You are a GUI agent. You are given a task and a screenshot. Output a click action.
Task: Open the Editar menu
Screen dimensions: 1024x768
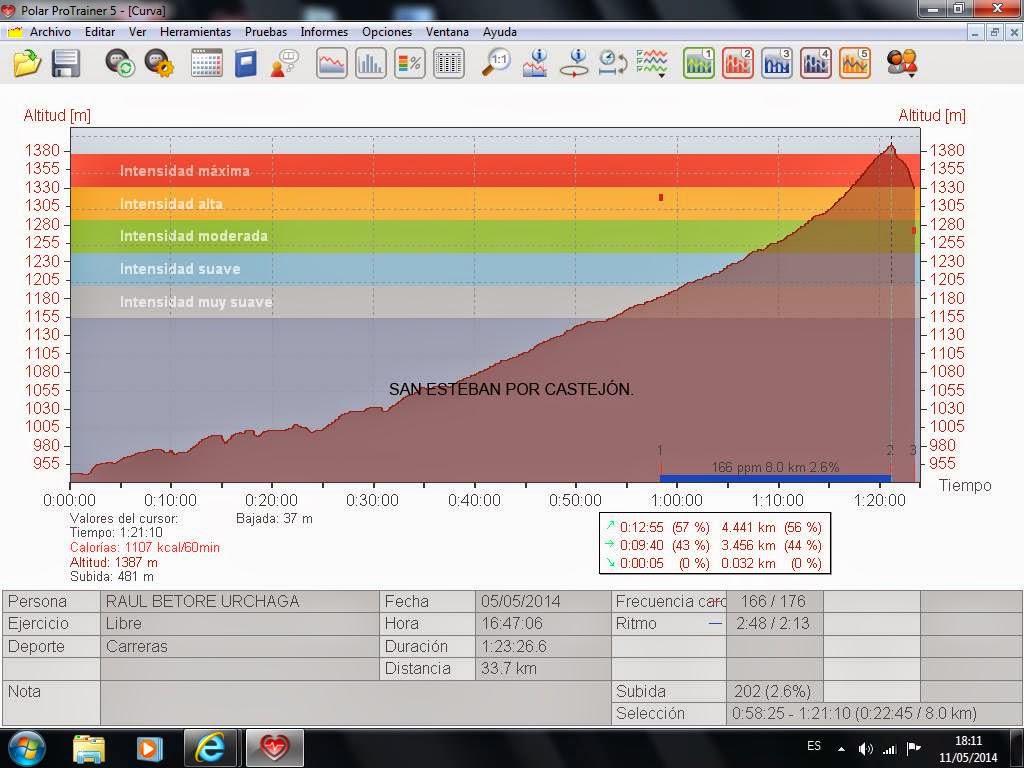click(x=100, y=31)
